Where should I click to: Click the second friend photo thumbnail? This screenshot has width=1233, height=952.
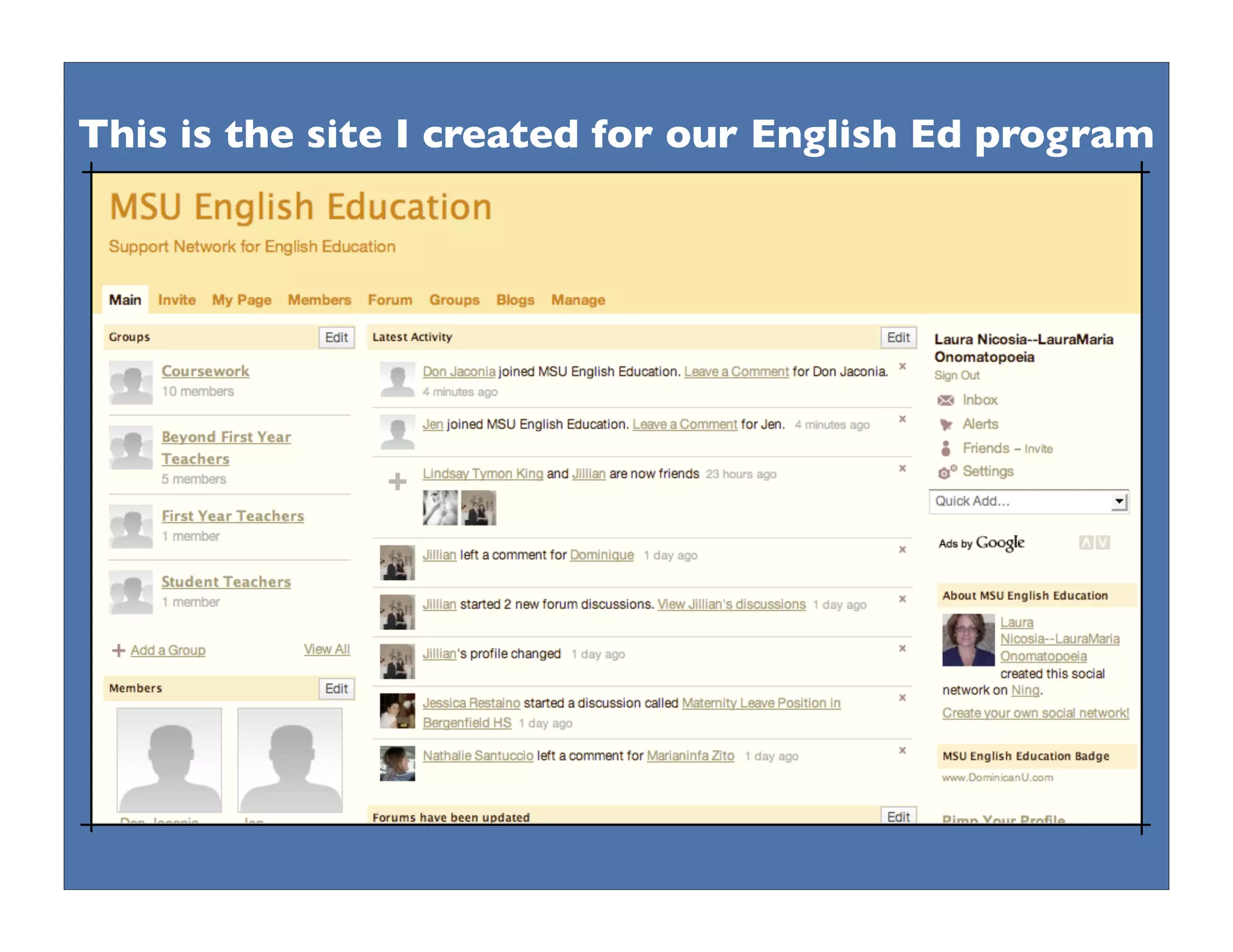[479, 508]
